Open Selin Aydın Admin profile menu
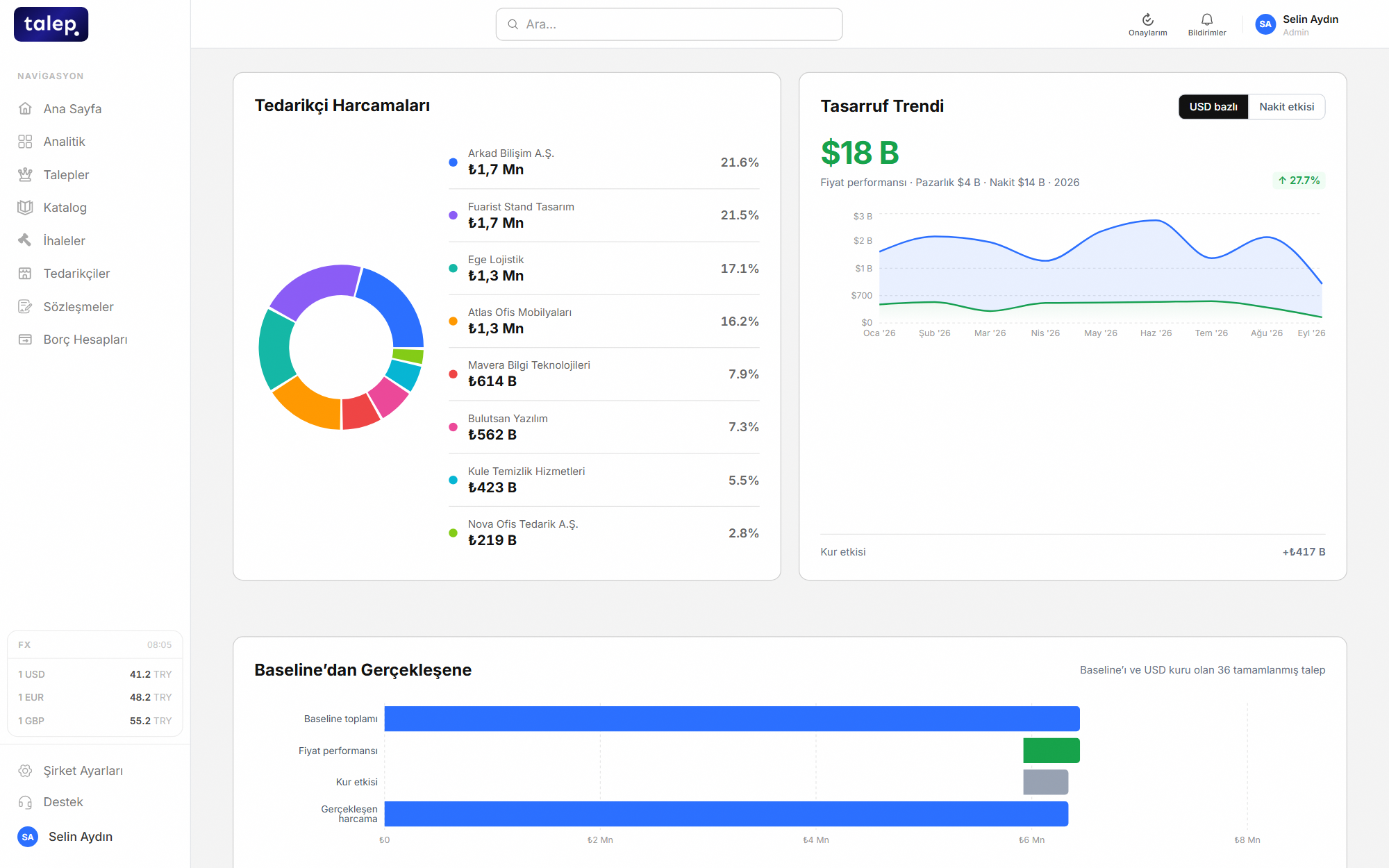Screen dimensions: 1389x868 [1297, 25]
